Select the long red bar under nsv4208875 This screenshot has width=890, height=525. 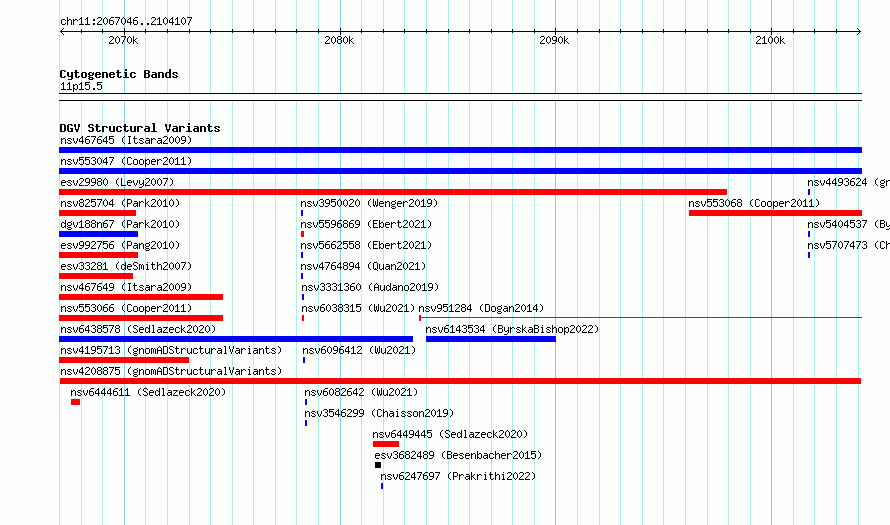[460, 381]
